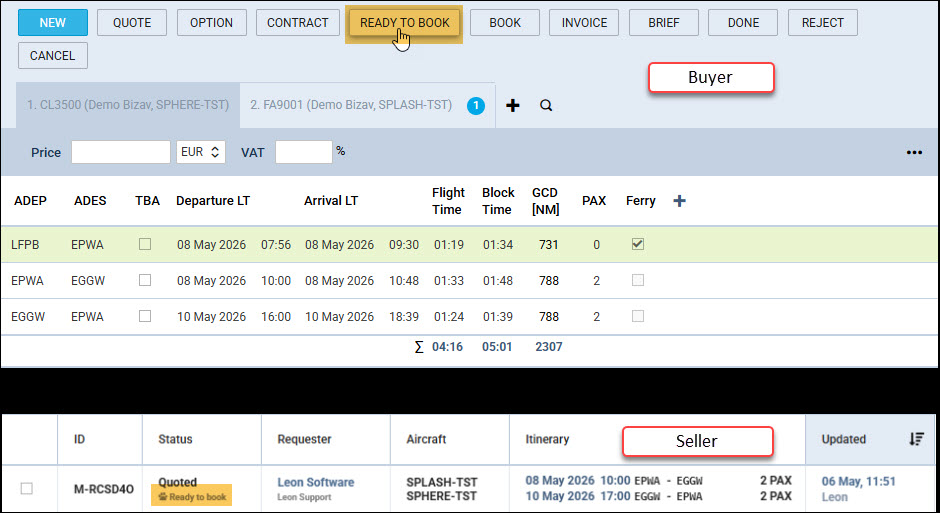This screenshot has height=513, width=940.
Task: Click the Updated column header
Action: pos(843,439)
